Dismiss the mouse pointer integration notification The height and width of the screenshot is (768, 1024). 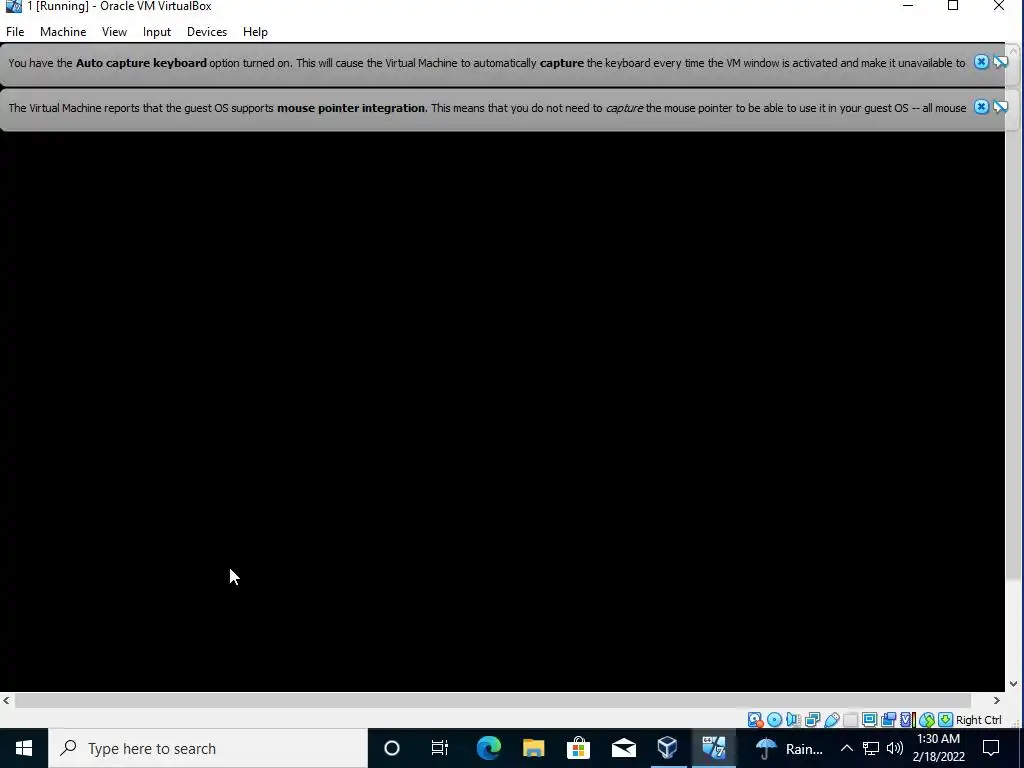click(x=981, y=107)
